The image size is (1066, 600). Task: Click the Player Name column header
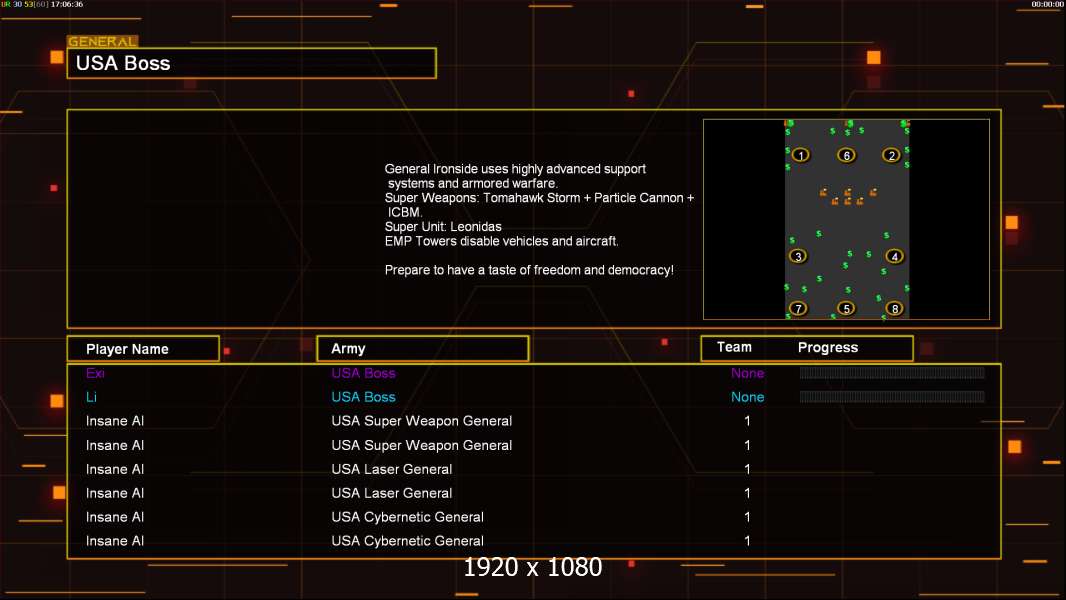(143, 349)
